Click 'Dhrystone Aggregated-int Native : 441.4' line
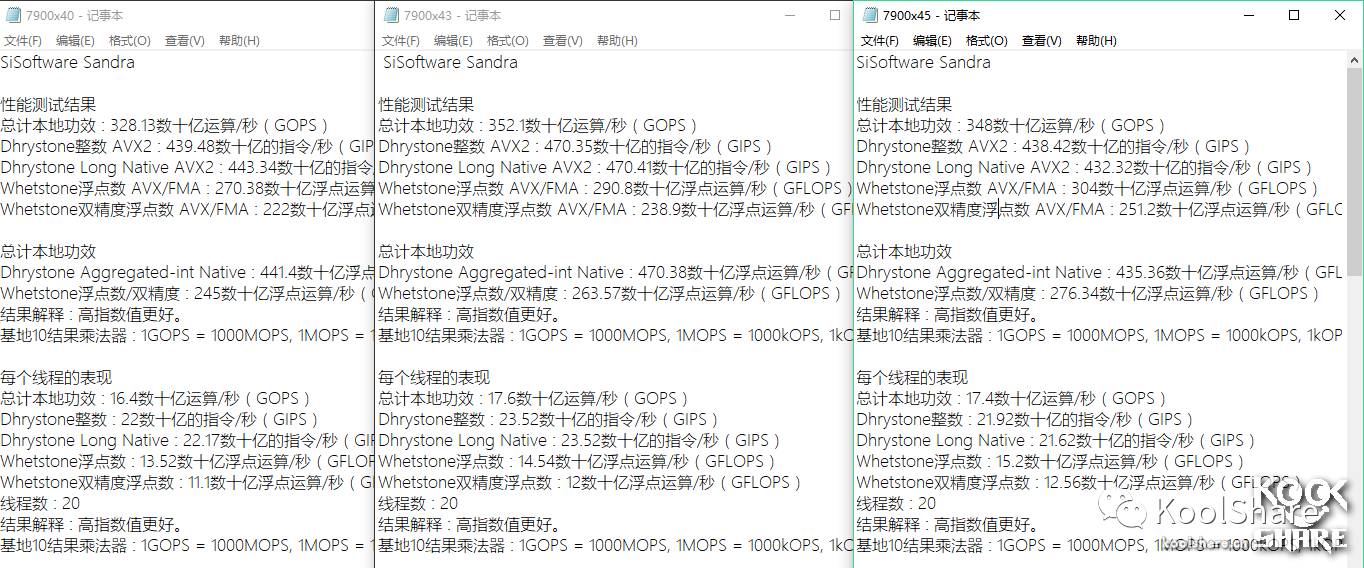Viewport: 1364px width, 568px height. coord(187,272)
